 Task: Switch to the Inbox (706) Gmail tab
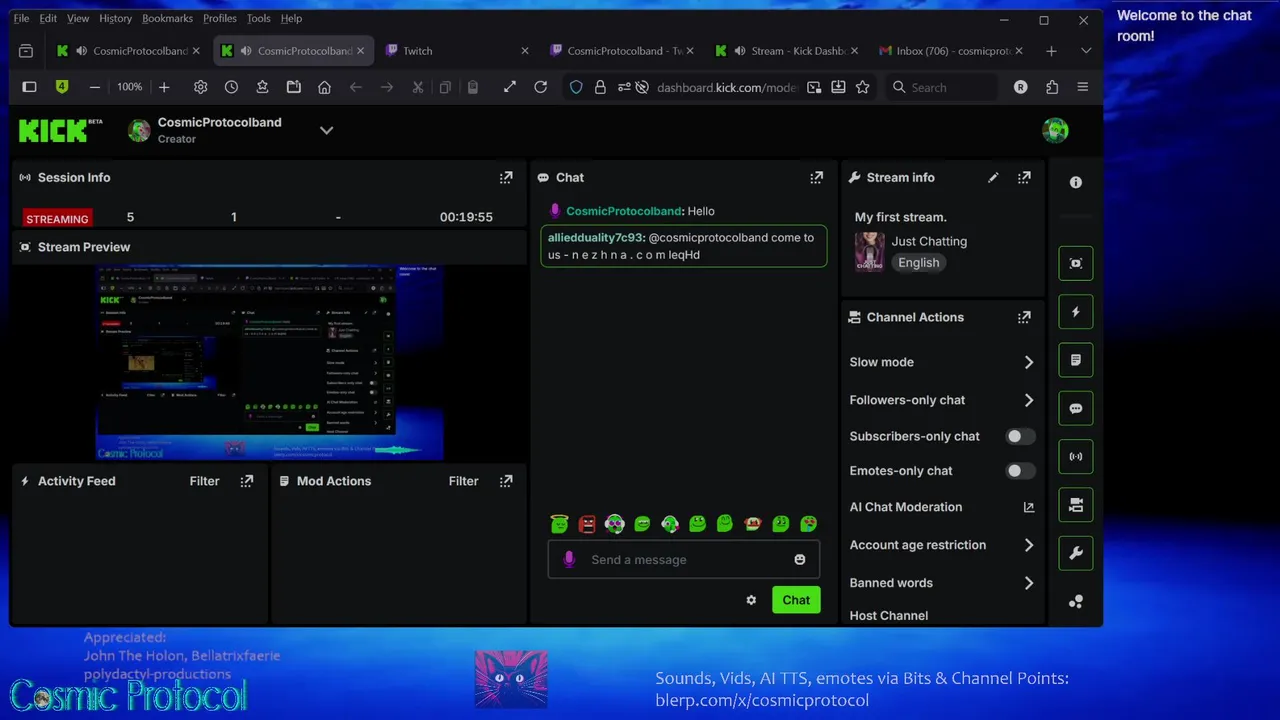(x=950, y=51)
